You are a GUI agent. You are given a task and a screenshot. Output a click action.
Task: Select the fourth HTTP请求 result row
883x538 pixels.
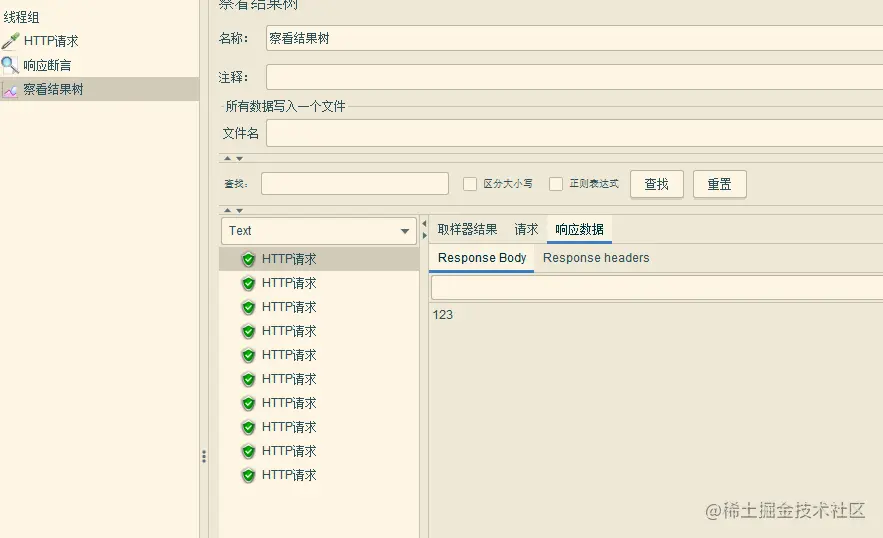(319, 331)
